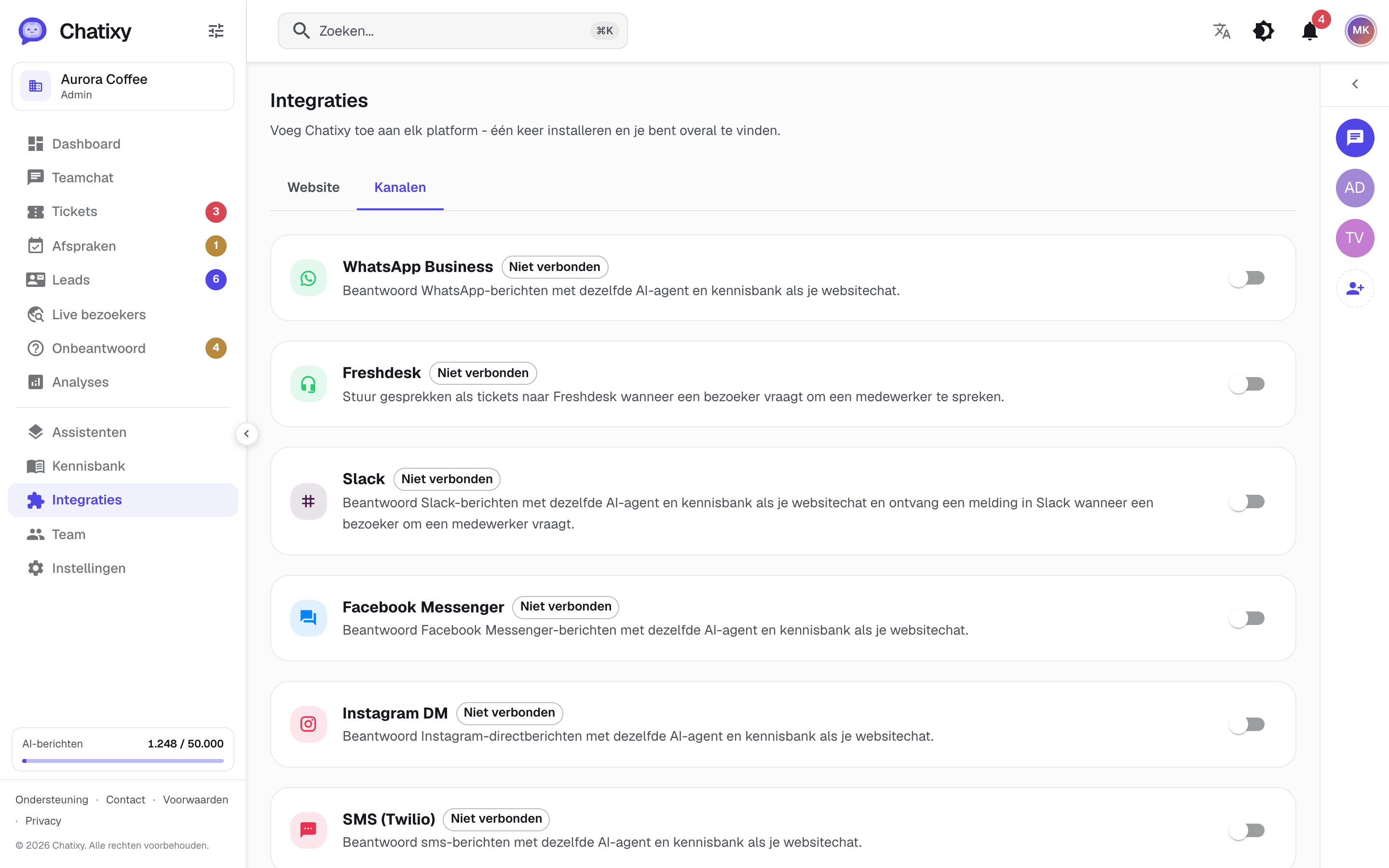
Task: Open the Contact footer link
Action: [125, 800]
